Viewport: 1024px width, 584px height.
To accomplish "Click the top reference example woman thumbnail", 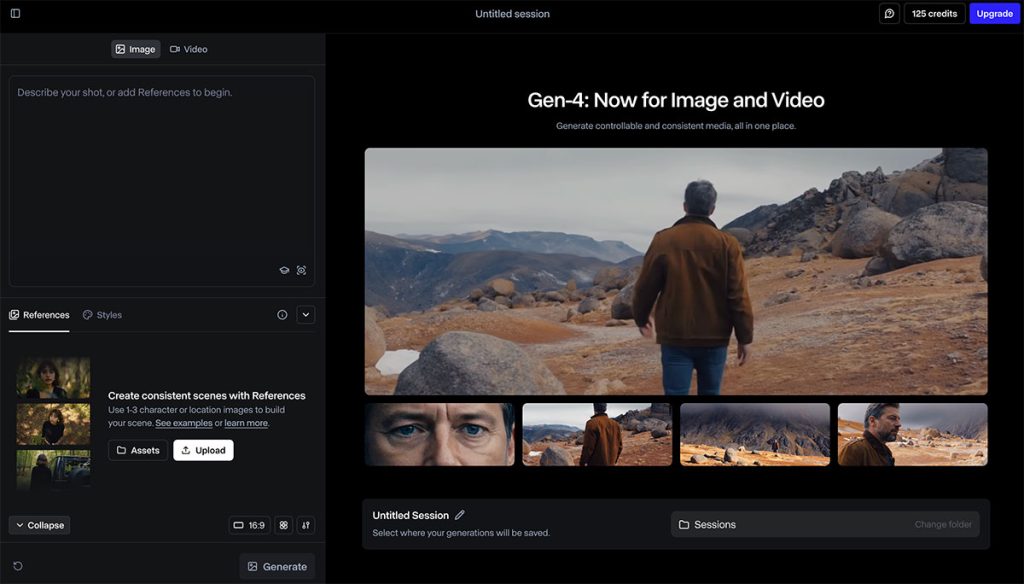I will click(54, 378).
